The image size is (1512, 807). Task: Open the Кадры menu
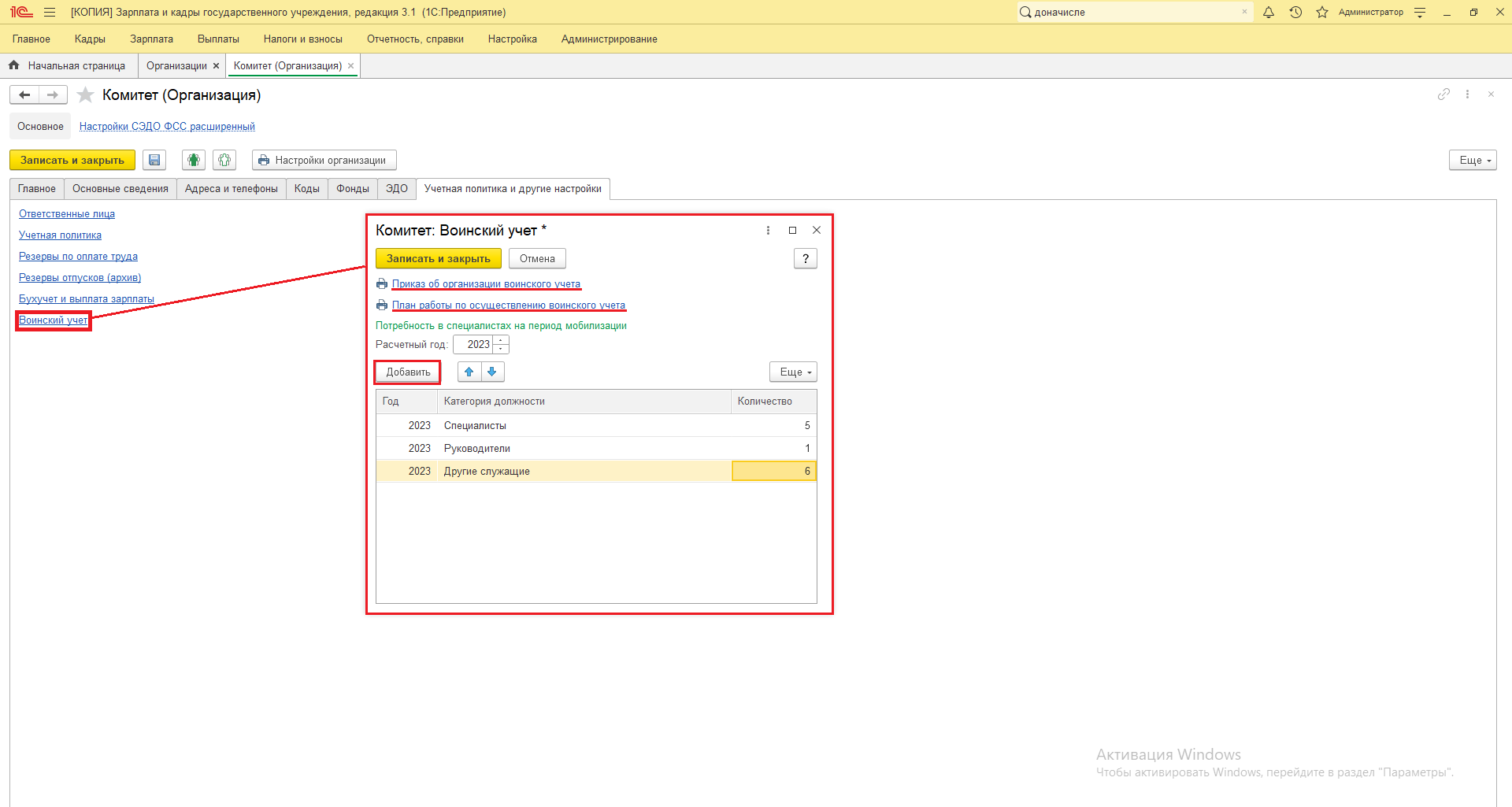click(90, 39)
